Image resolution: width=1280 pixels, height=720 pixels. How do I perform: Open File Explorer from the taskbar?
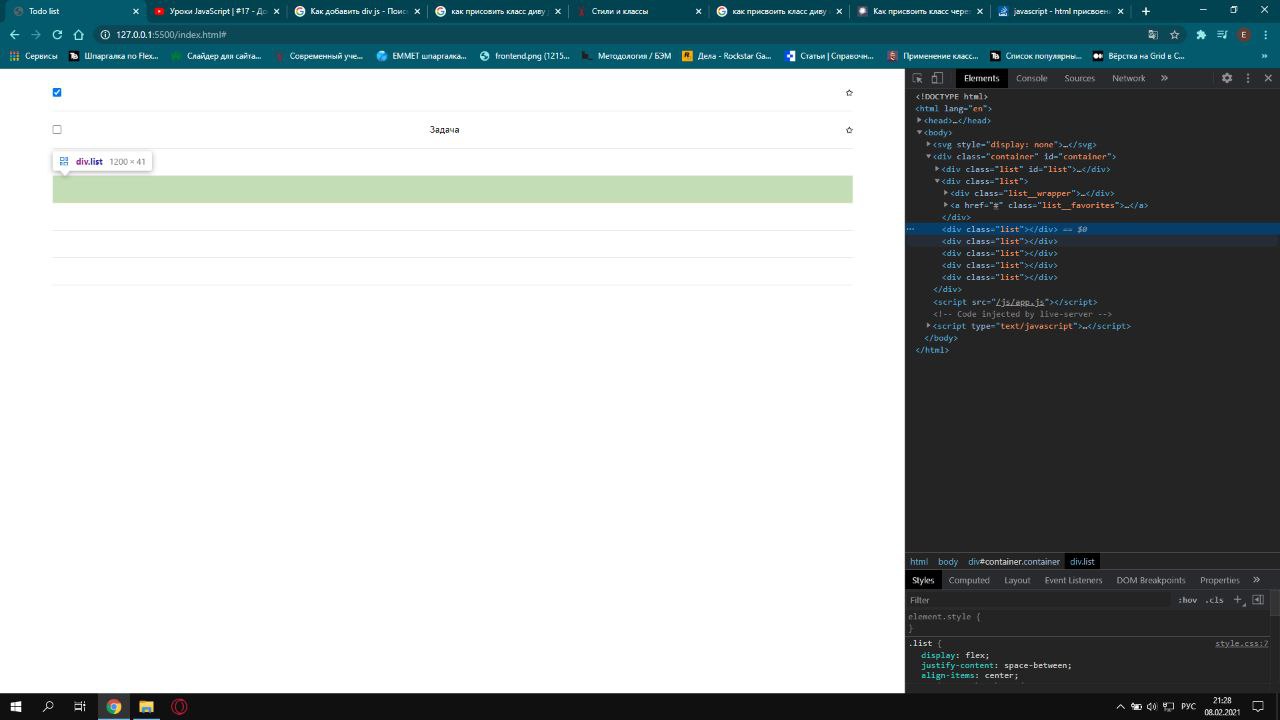pyautogui.click(x=146, y=706)
